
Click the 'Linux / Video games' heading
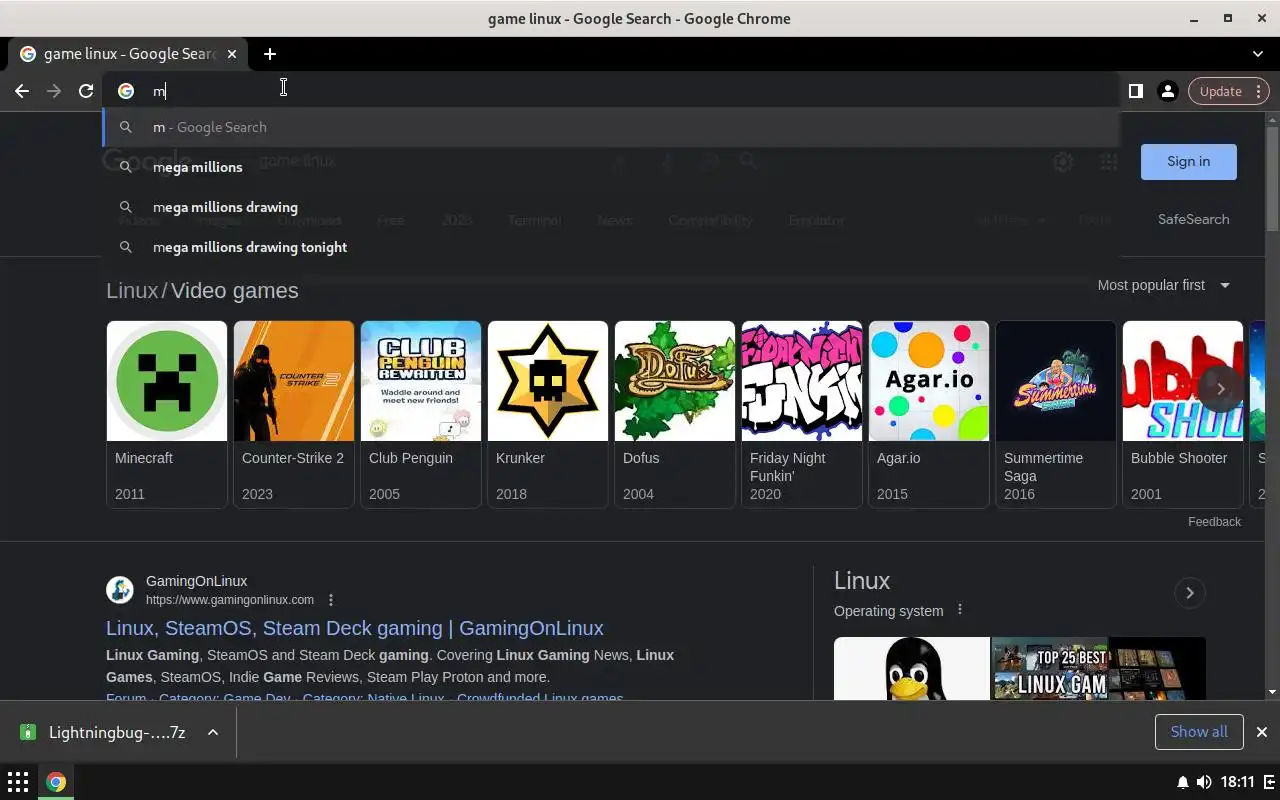(x=202, y=291)
